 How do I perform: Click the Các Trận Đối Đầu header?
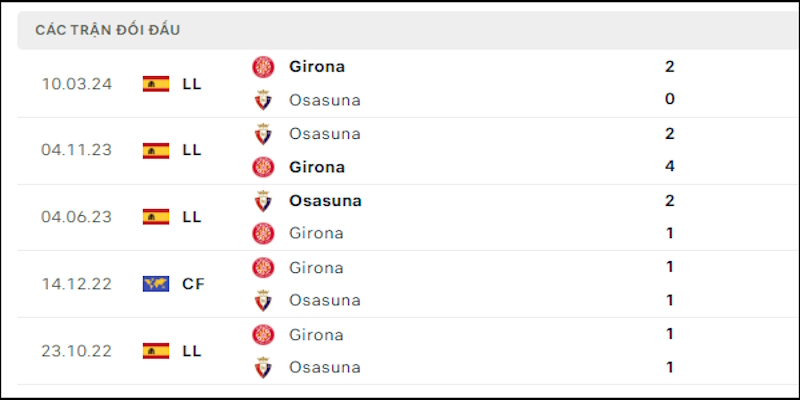(x=108, y=30)
